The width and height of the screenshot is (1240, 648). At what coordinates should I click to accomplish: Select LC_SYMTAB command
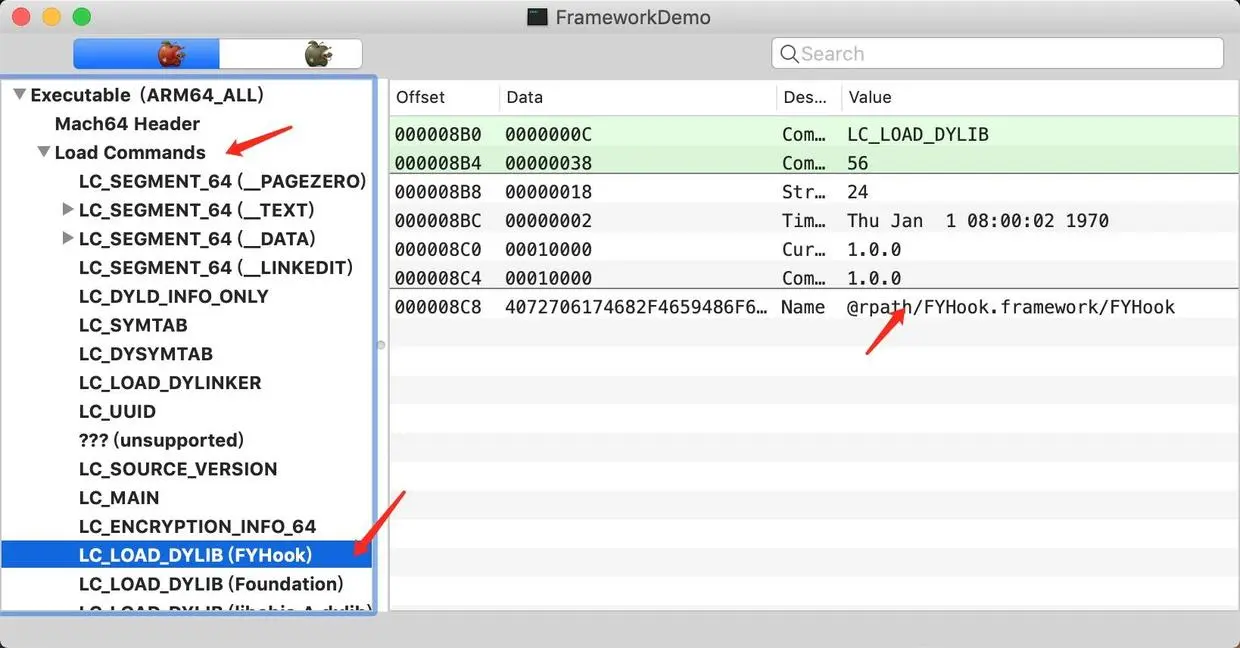(x=133, y=326)
